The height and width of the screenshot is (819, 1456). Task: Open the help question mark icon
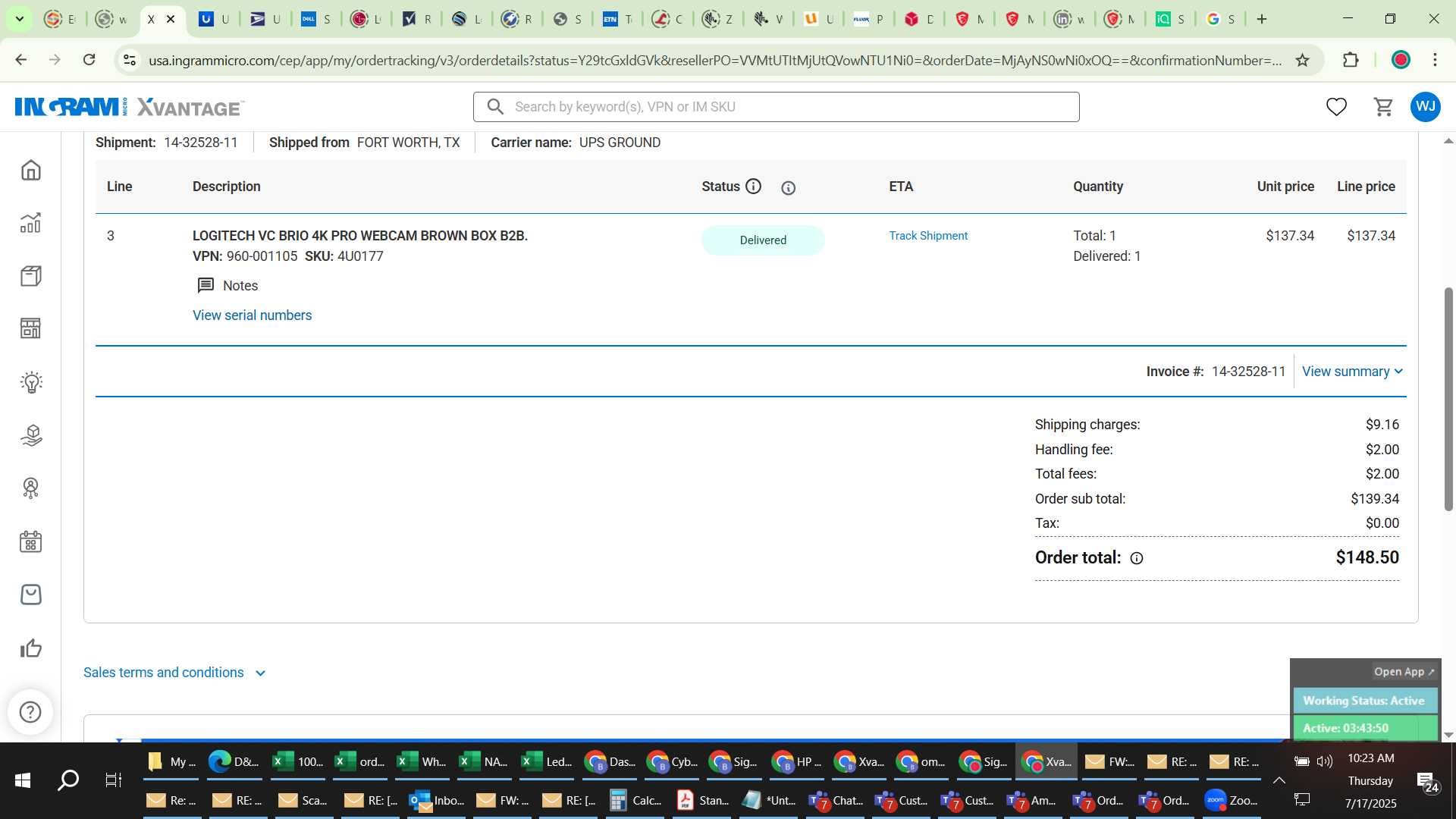[30, 712]
